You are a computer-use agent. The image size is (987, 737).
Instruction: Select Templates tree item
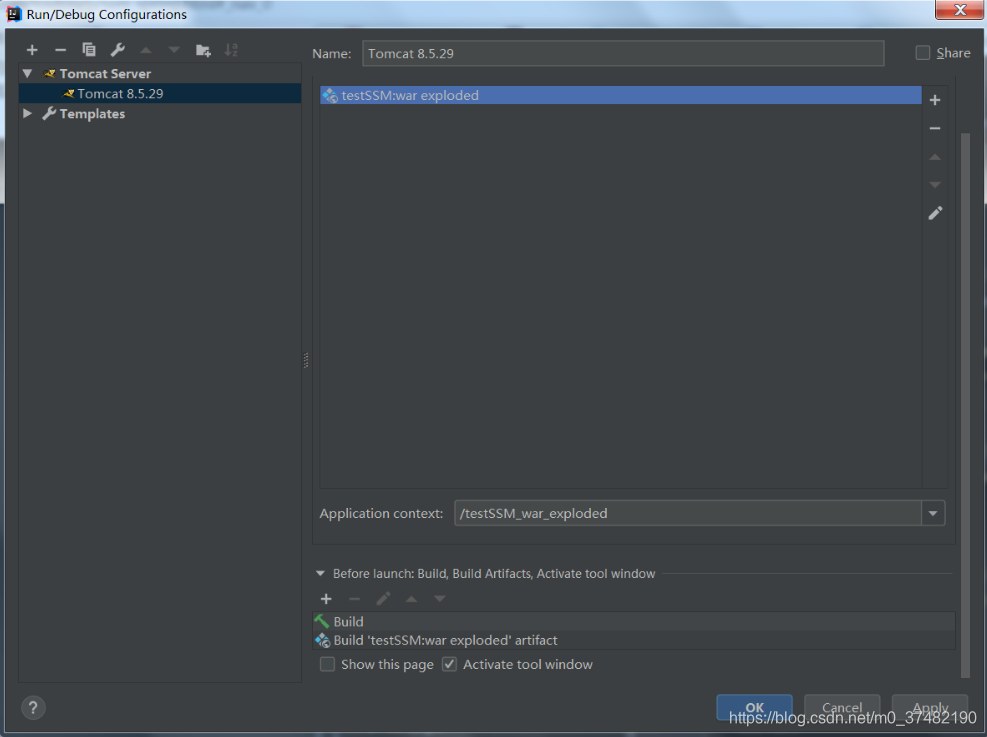pyautogui.click(x=92, y=114)
